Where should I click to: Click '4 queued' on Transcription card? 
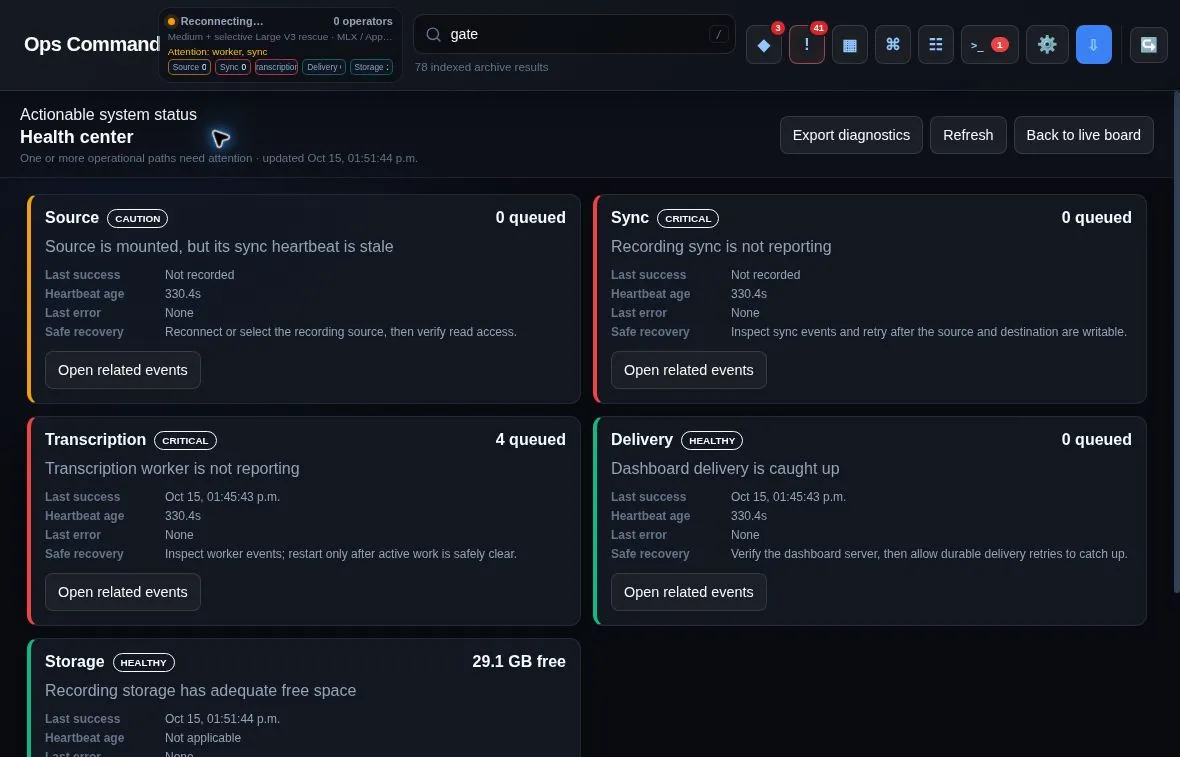[x=531, y=439]
